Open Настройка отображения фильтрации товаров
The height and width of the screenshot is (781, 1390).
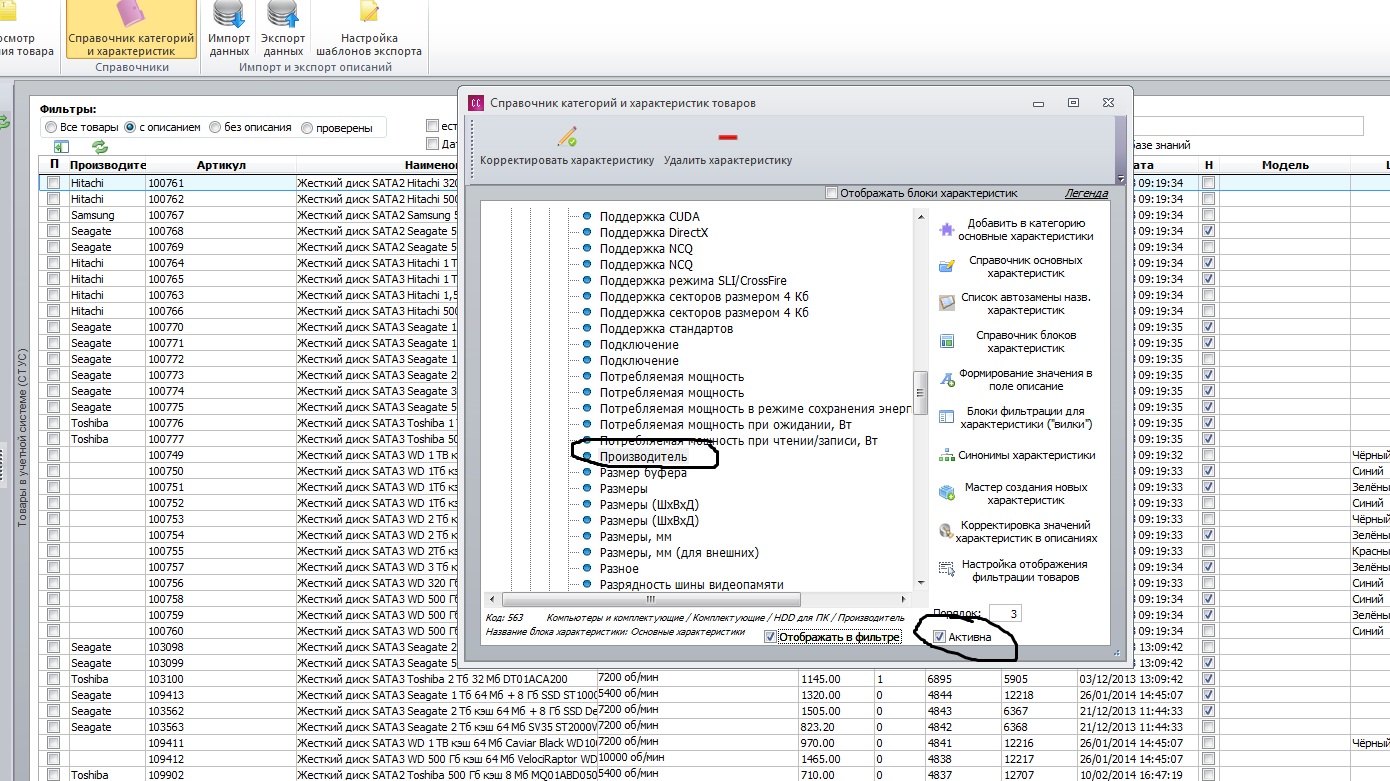point(1015,570)
